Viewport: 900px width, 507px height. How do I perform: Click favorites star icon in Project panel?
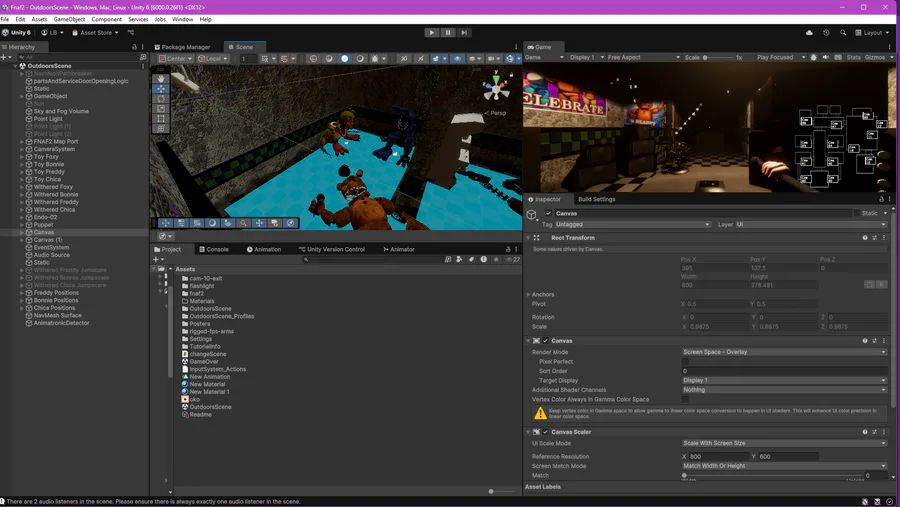tap(496, 260)
